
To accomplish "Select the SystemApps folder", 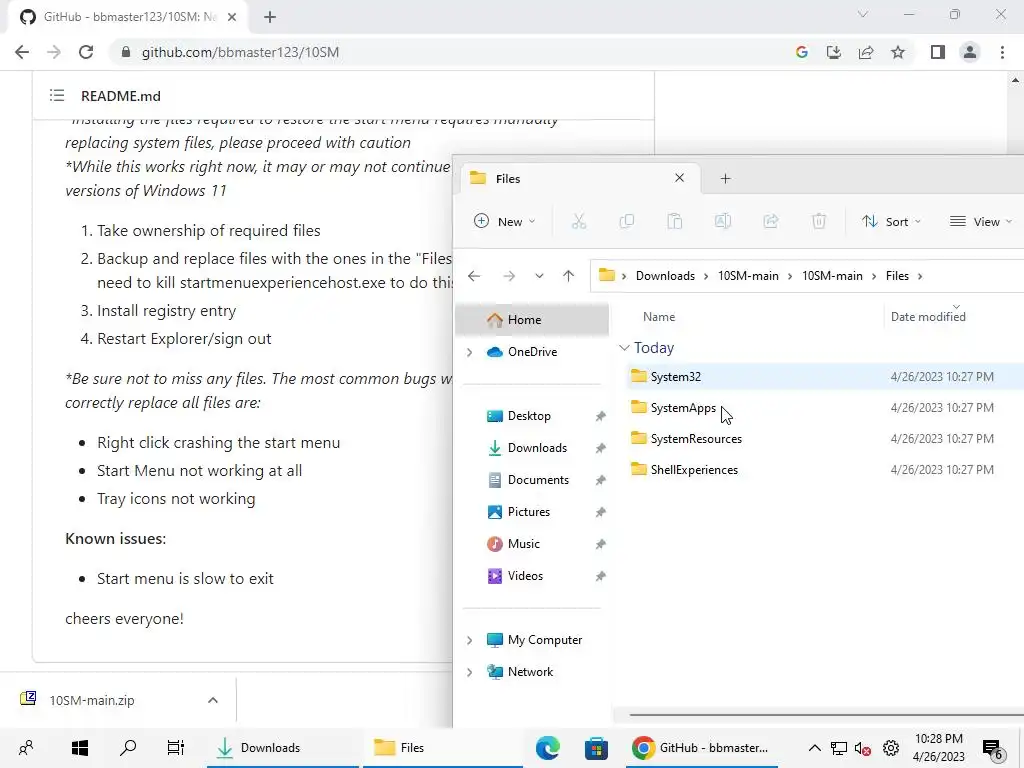I will pos(683,408).
